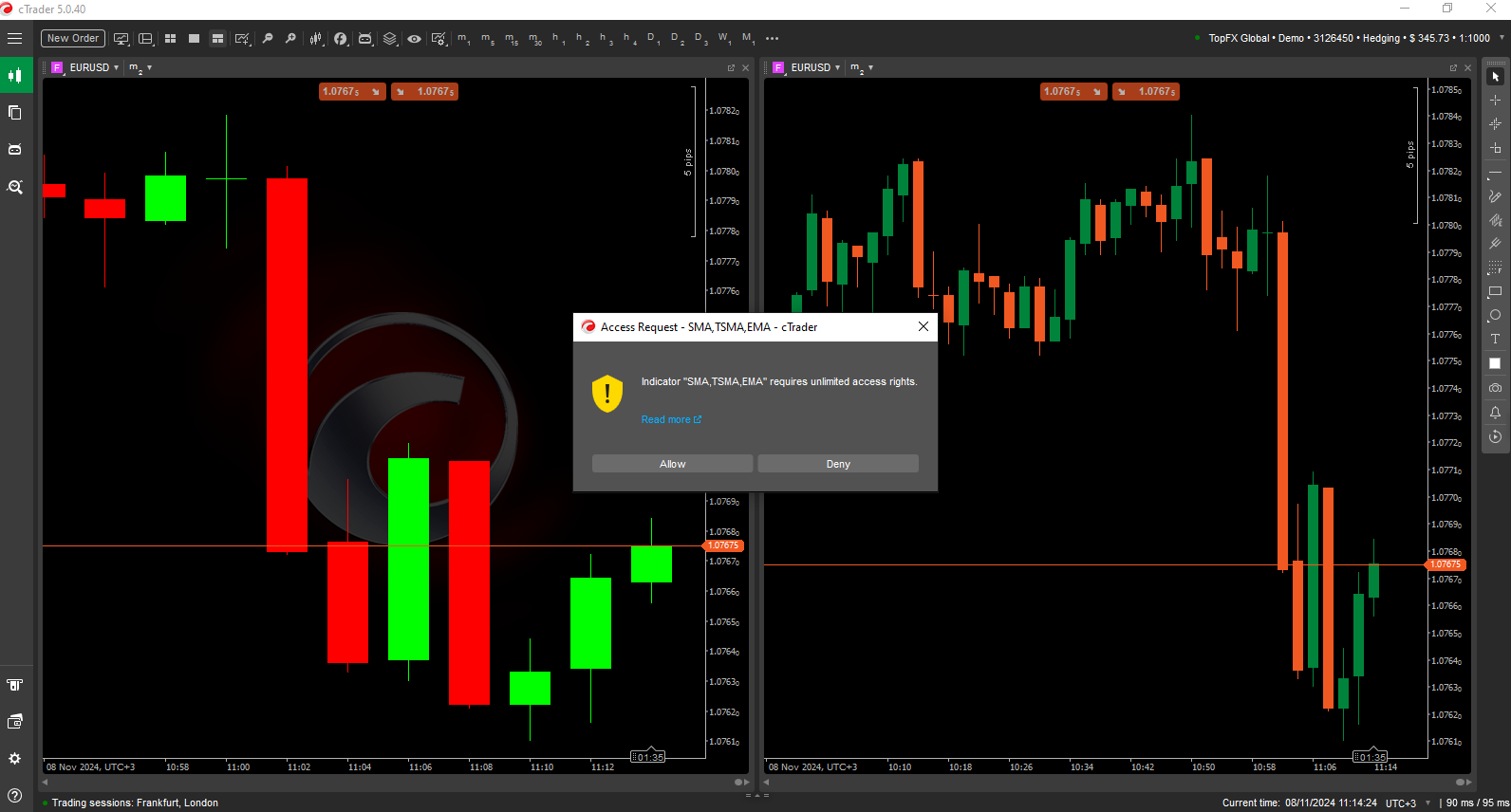Switch to D1 timeframe
Image resolution: width=1511 pixels, height=812 pixels.
[x=653, y=39]
